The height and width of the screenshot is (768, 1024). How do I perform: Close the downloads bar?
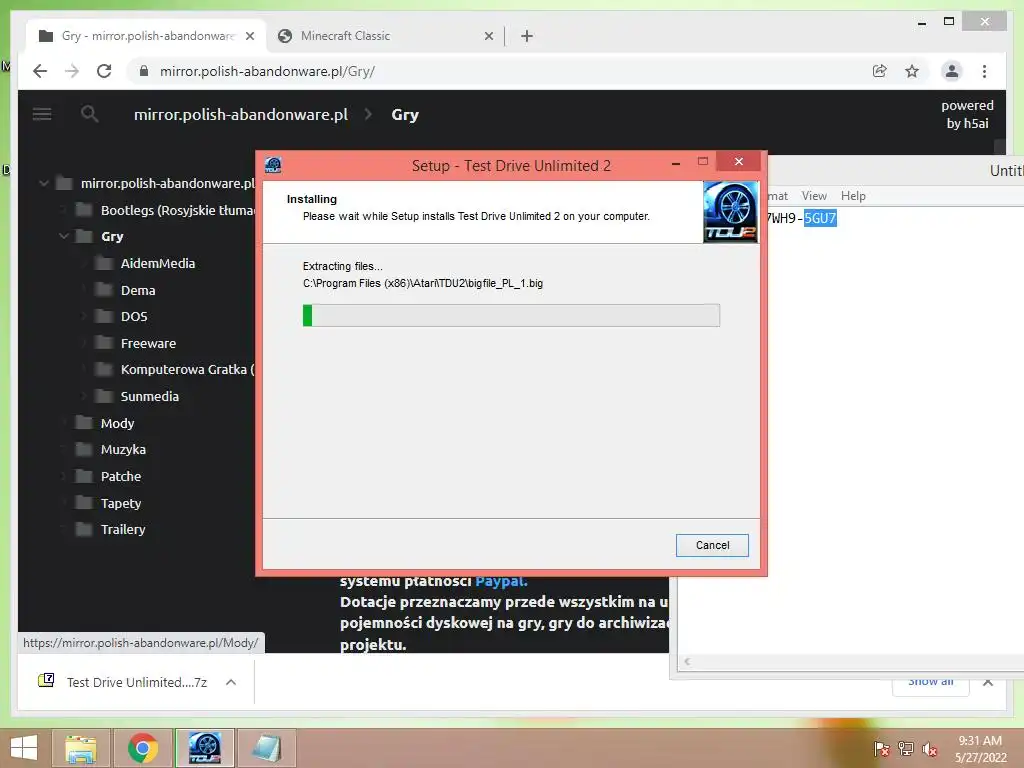(988, 682)
